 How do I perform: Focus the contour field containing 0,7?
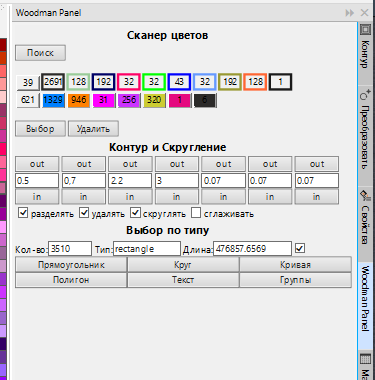coord(84,181)
